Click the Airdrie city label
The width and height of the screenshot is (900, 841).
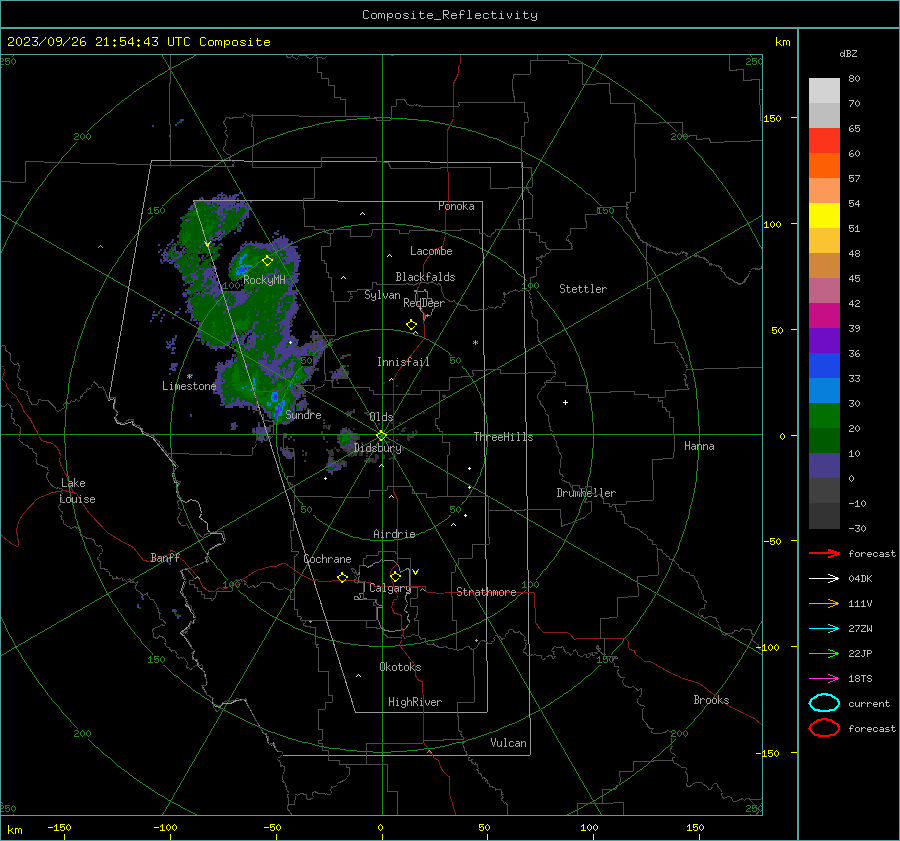coord(394,534)
